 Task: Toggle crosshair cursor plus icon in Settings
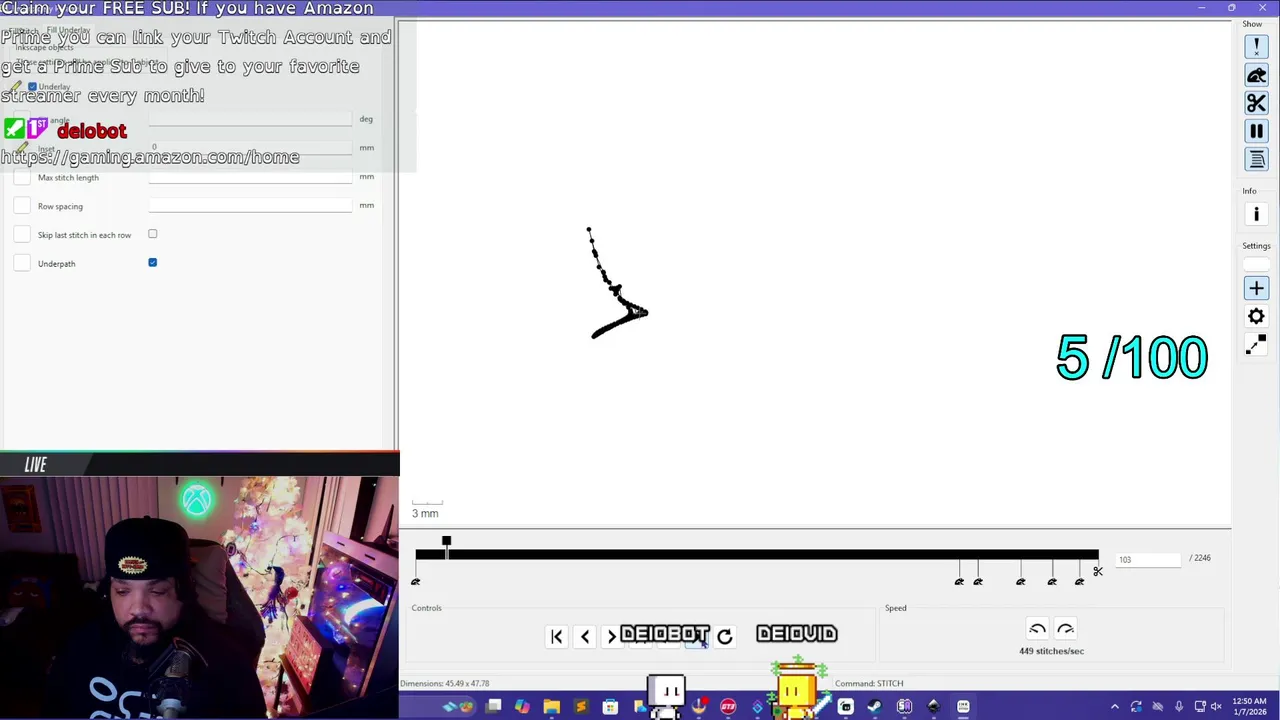click(1256, 289)
